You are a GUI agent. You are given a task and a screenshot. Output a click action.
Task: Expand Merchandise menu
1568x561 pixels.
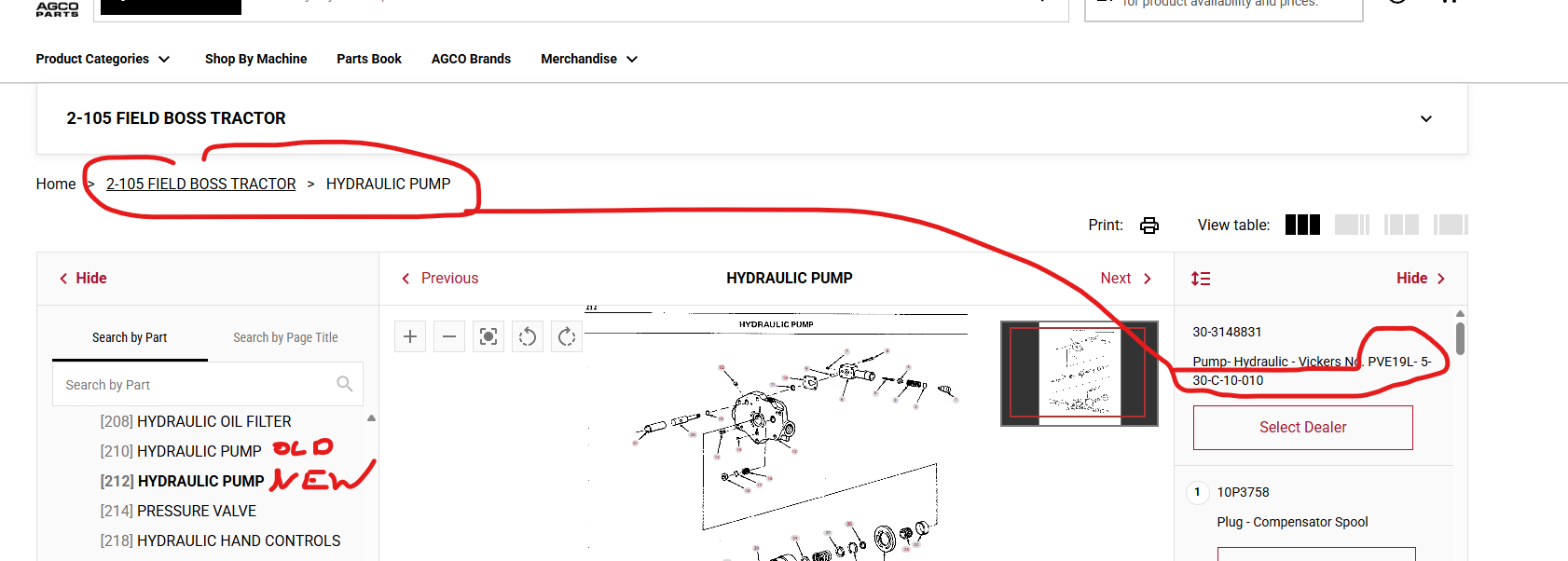589,59
